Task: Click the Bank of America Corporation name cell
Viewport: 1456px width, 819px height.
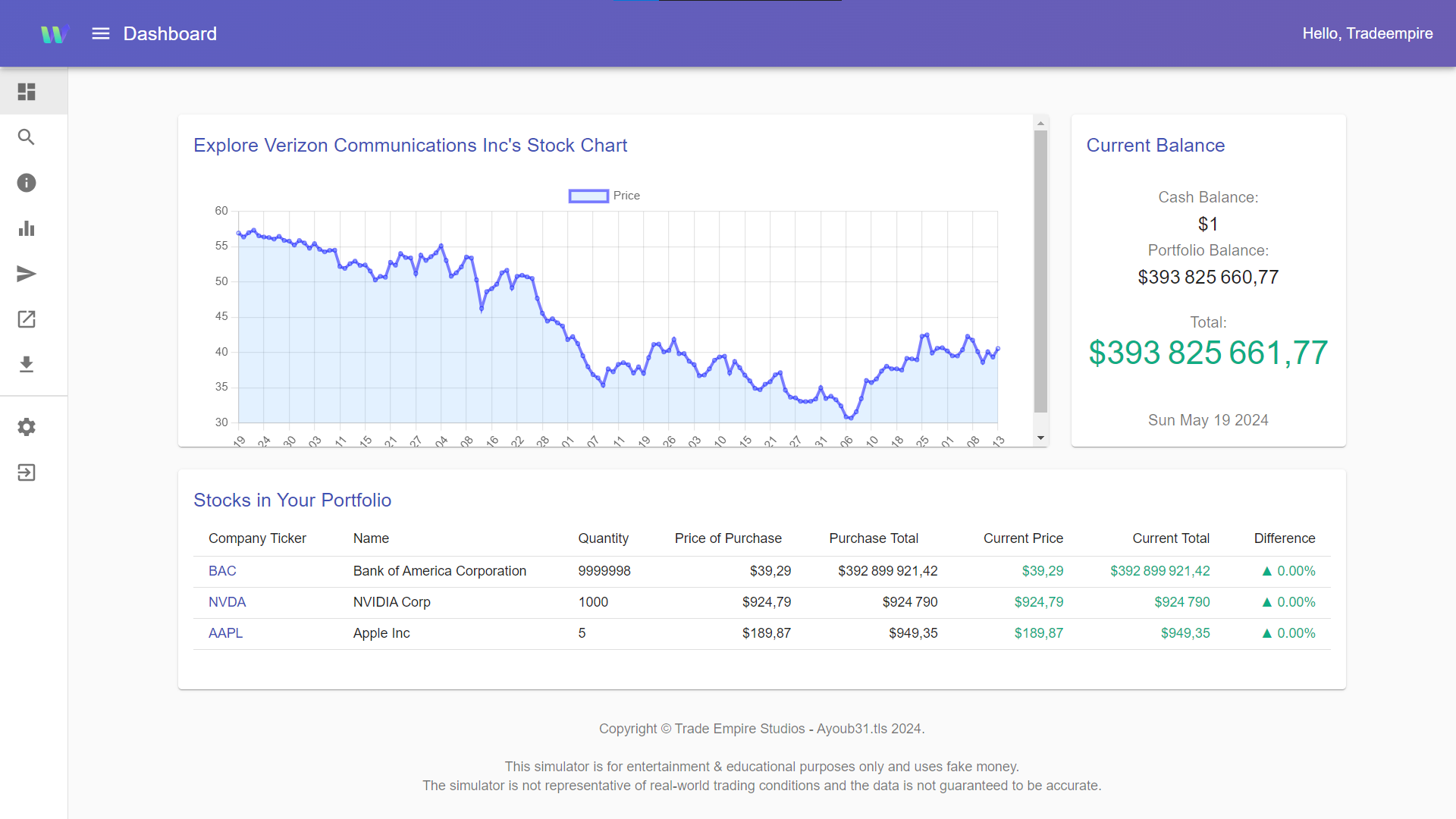Action: [x=439, y=571]
